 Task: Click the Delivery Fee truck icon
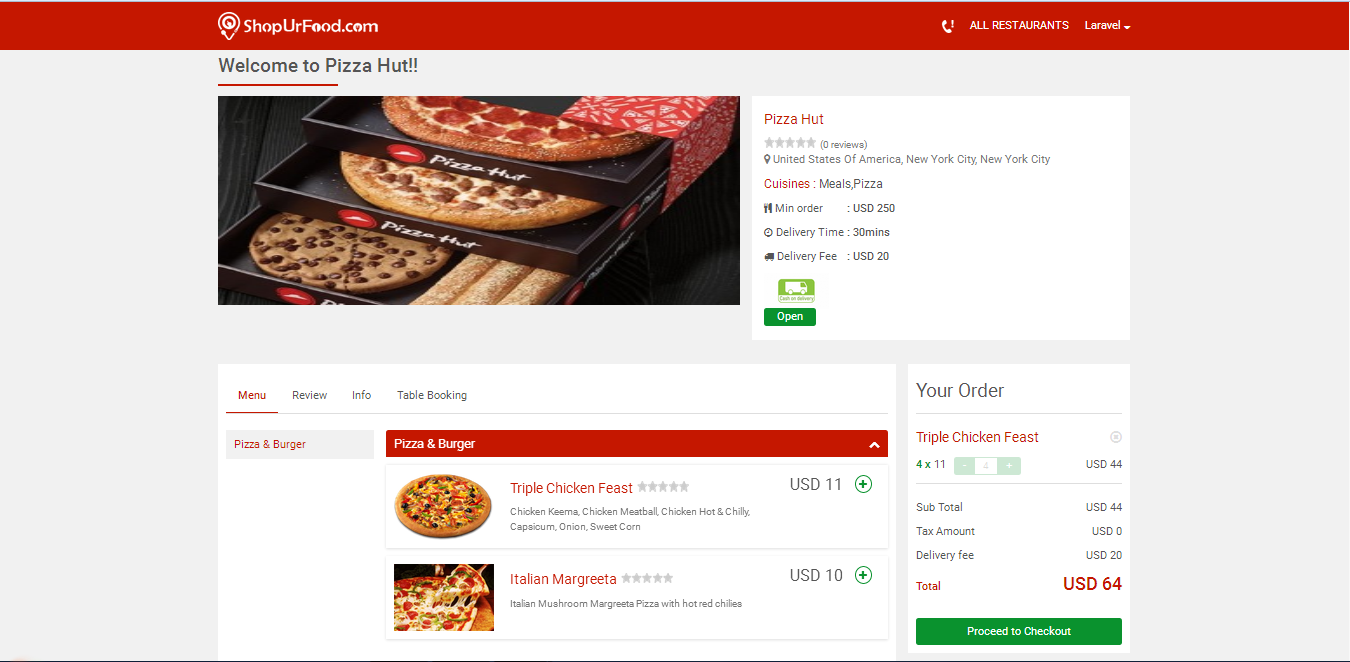coord(769,256)
